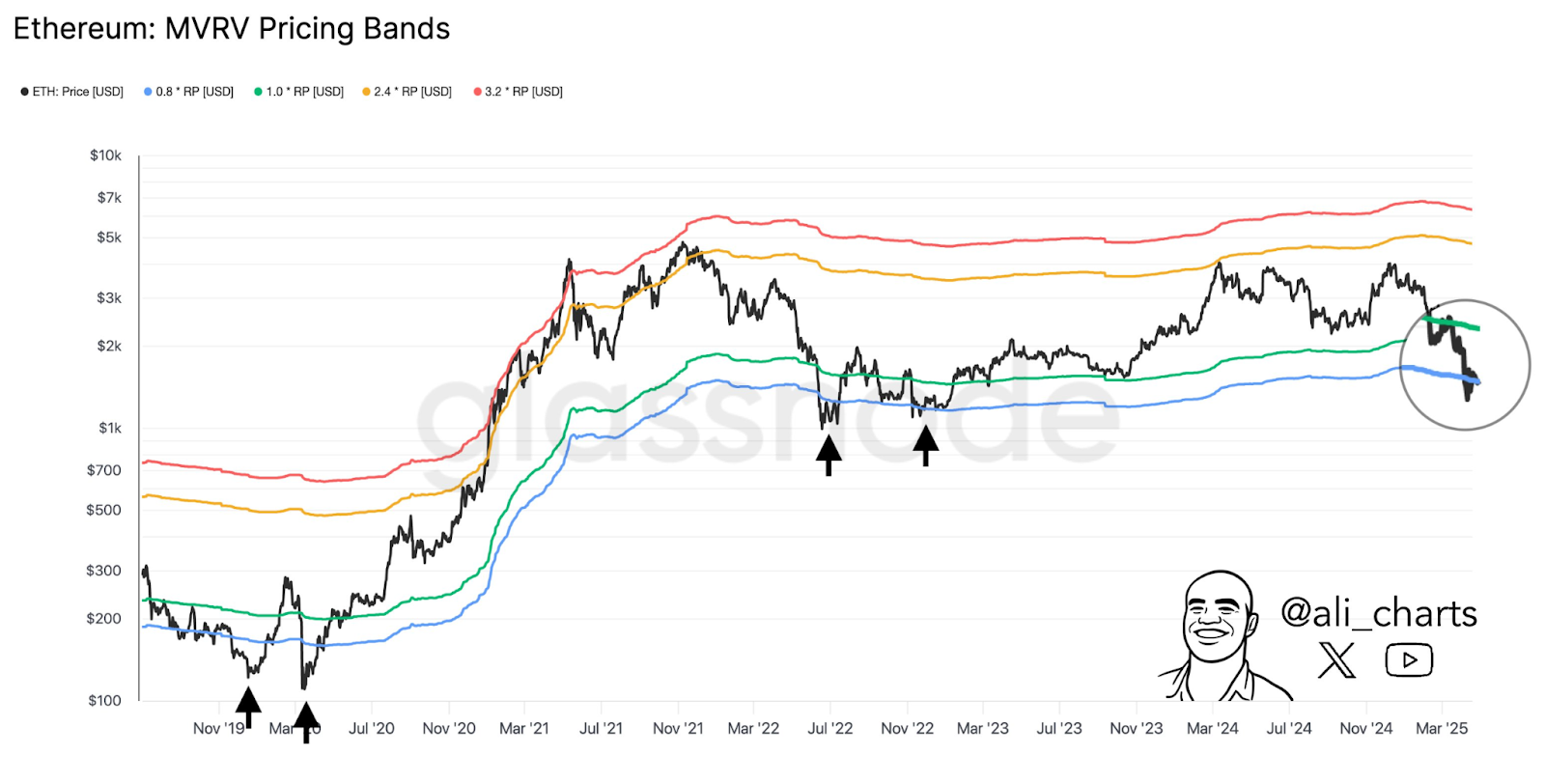The image size is (1545, 784).
Task: Toggle the 1.0 * RP [USD] legend entry
Action: click(x=299, y=92)
